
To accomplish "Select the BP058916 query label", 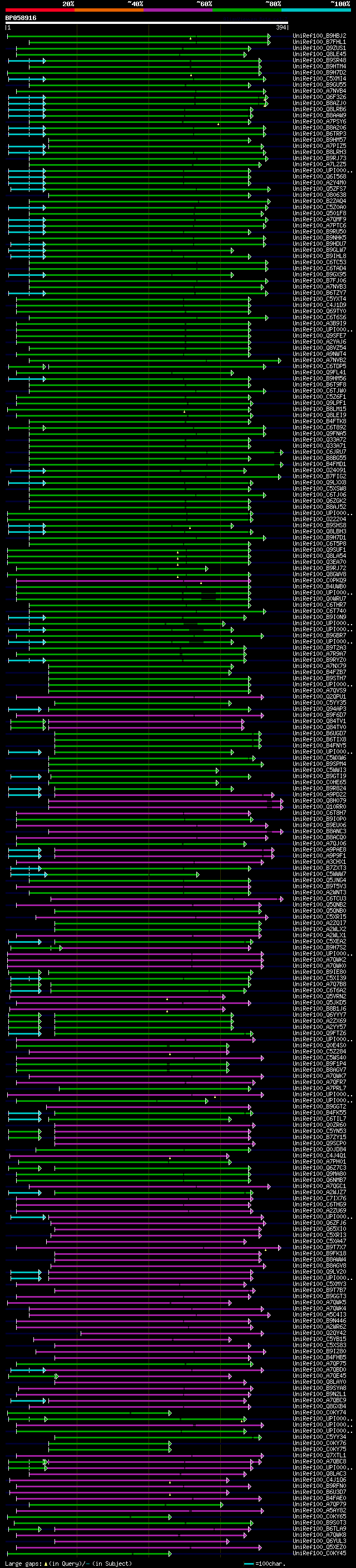I will (x=21, y=18).
